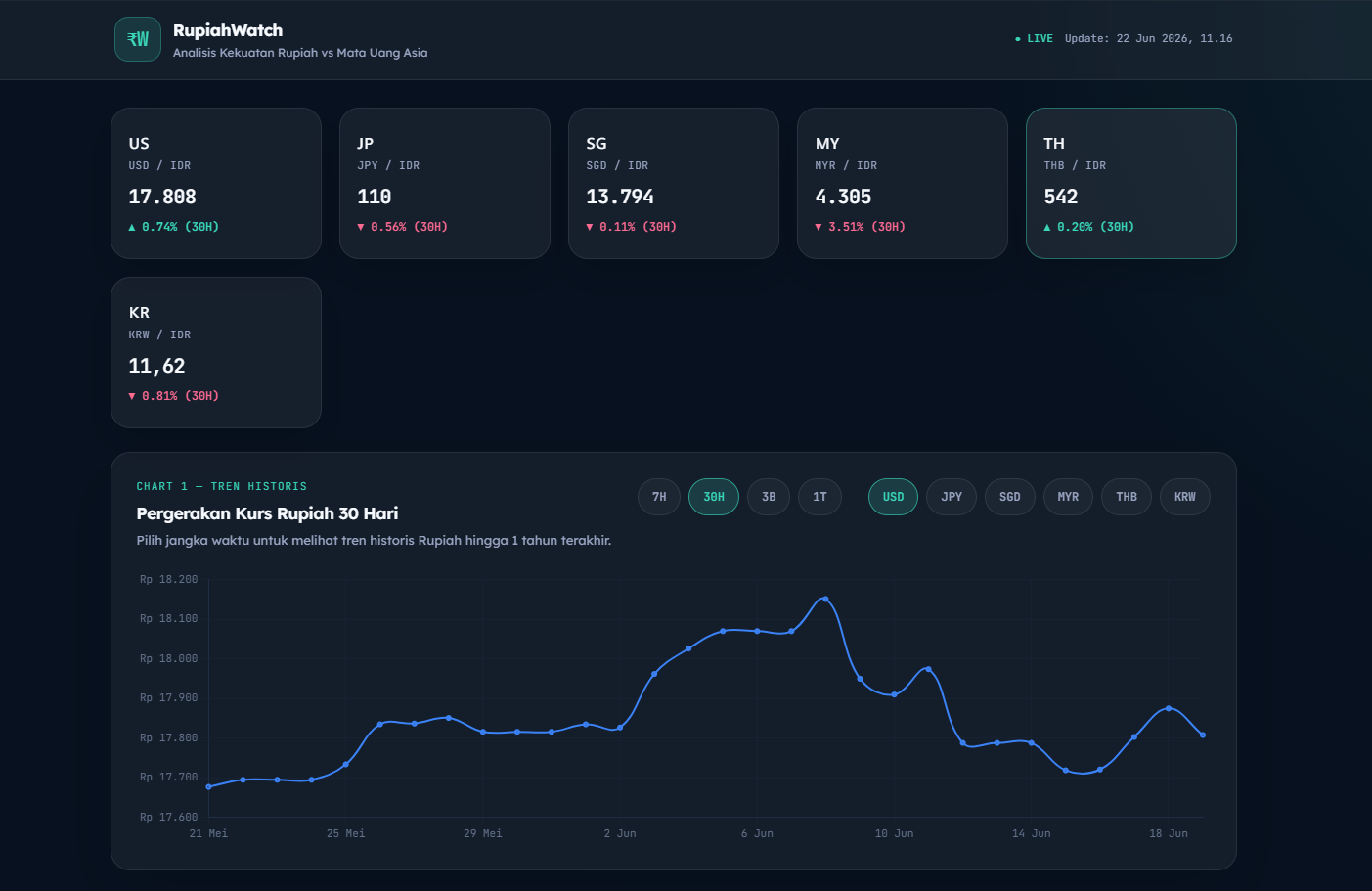Click the RupiahWatch logo icon

[138, 39]
